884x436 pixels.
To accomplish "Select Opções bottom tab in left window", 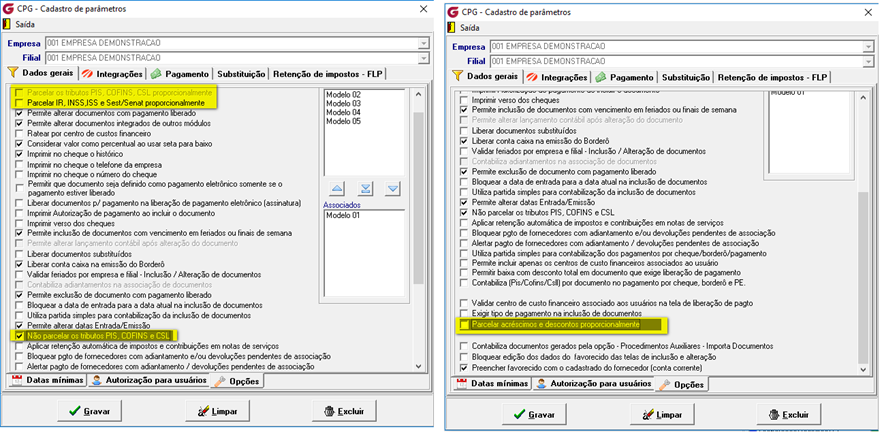I will (237, 381).
